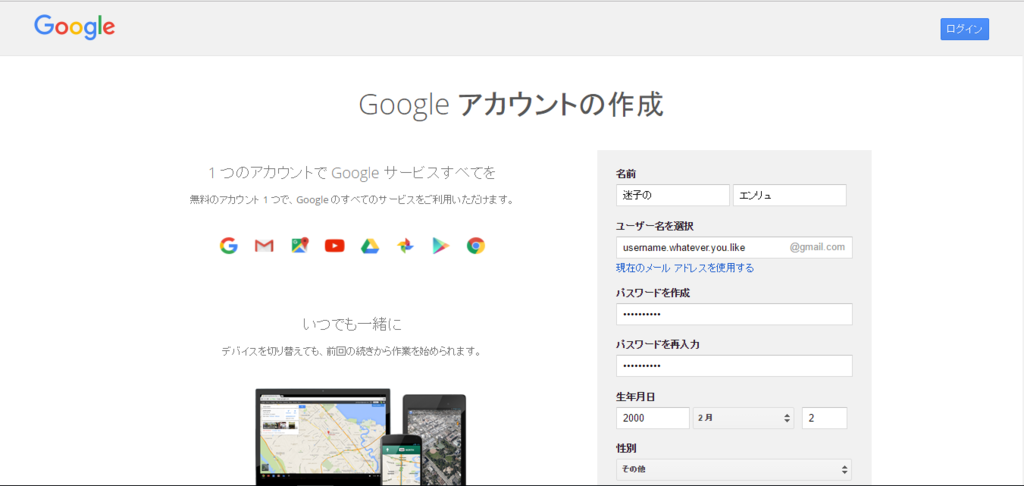Click the Google アカウントの作成 heading

tap(511, 105)
